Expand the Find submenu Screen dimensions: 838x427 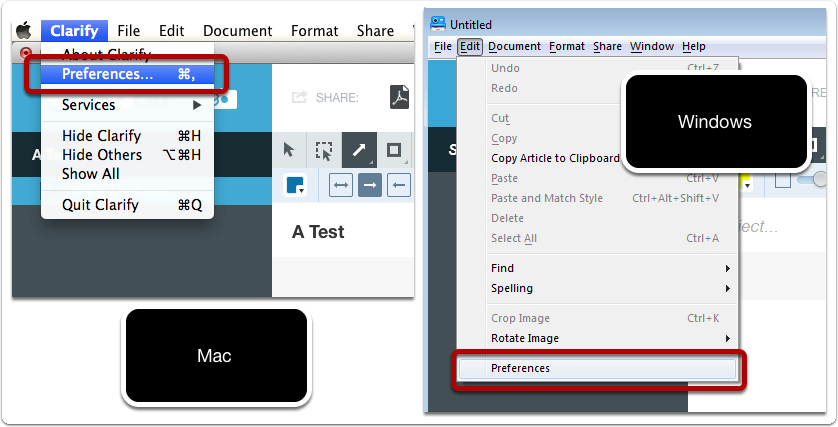pyautogui.click(x=597, y=268)
